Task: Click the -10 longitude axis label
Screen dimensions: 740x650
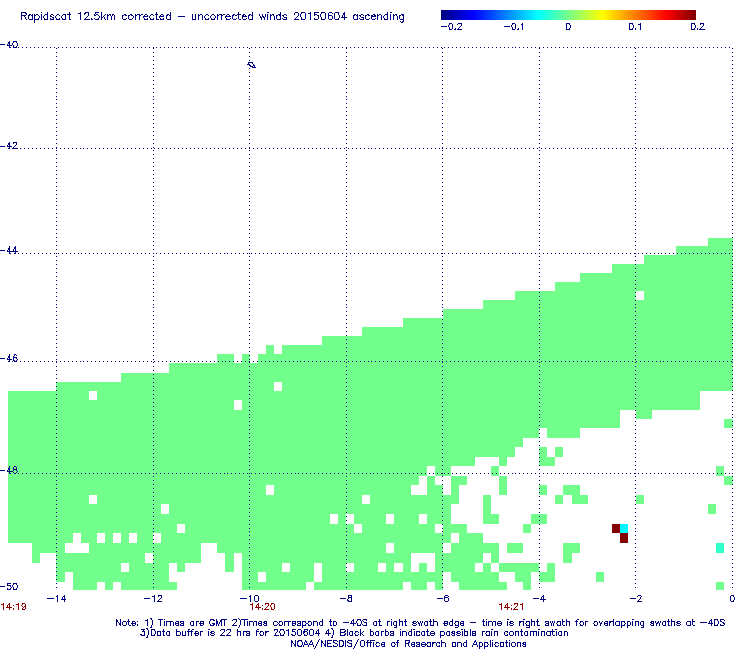Action: [250, 599]
